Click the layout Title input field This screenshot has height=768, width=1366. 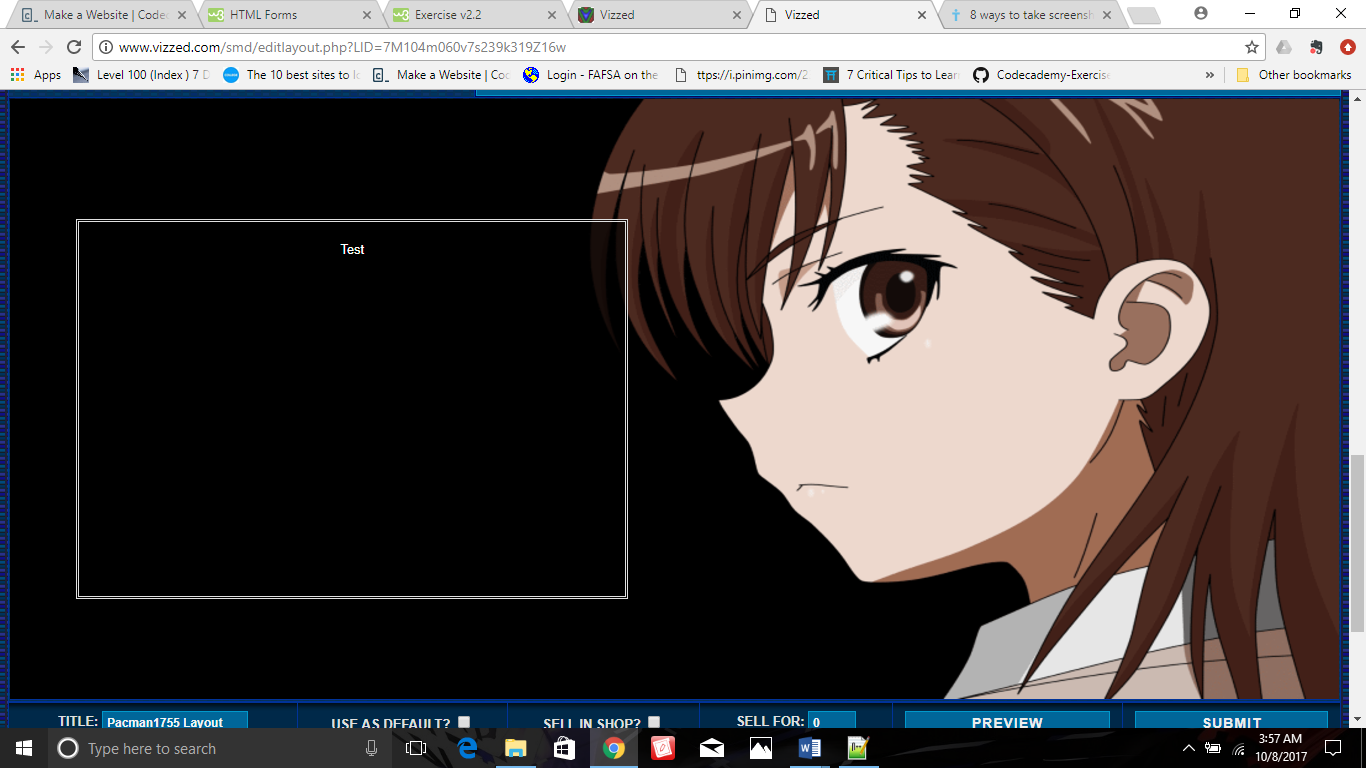point(175,722)
